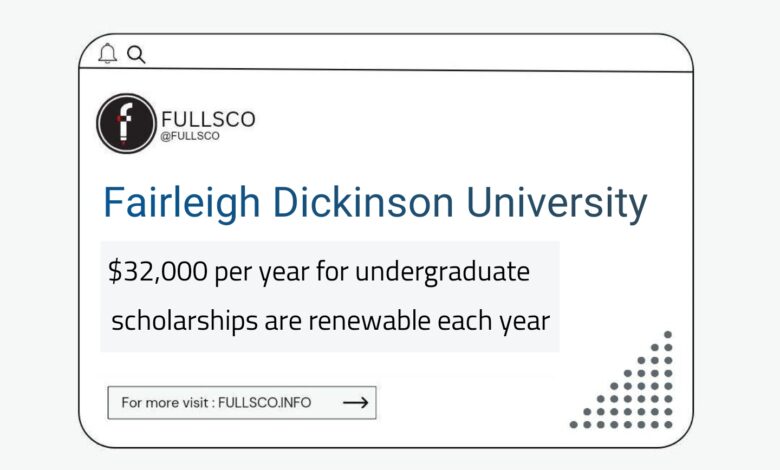Click the FULLSCO round profile logo
Viewport: 780px width, 470px height.
click(126, 123)
